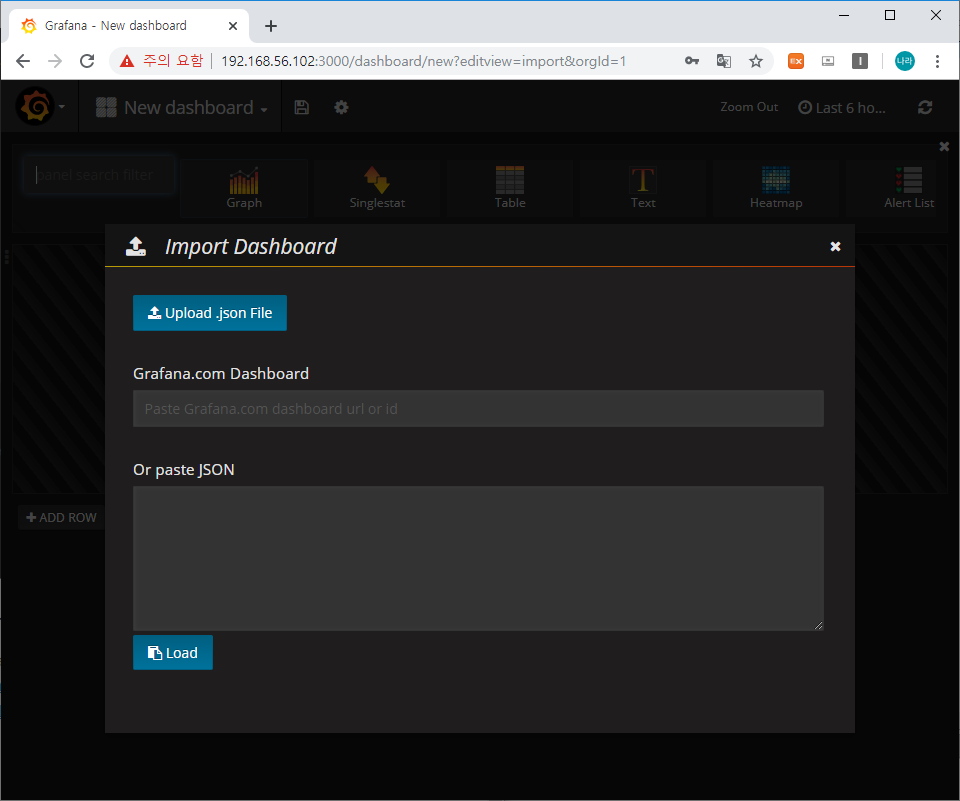Go forward in browser history

tap(55, 61)
